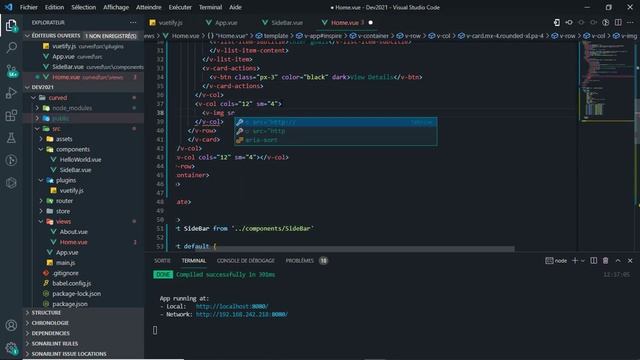The height and width of the screenshot is (360, 640).
Task: Expand the SONARLINT RULES section
Action: click(x=83, y=344)
